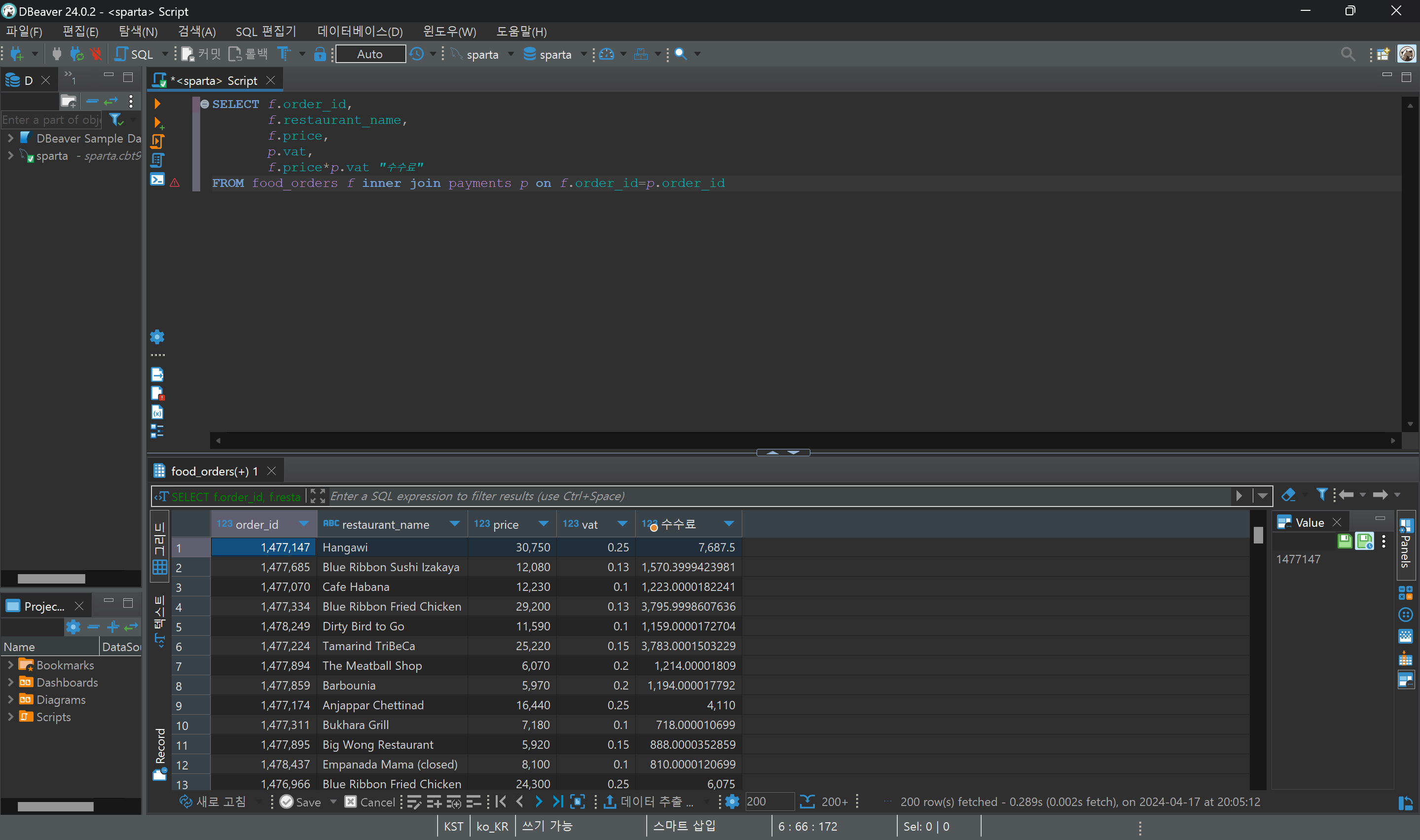Switch results to 텍스트 text view
Image resolution: width=1420 pixels, height=840 pixels.
(x=160, y=620)
